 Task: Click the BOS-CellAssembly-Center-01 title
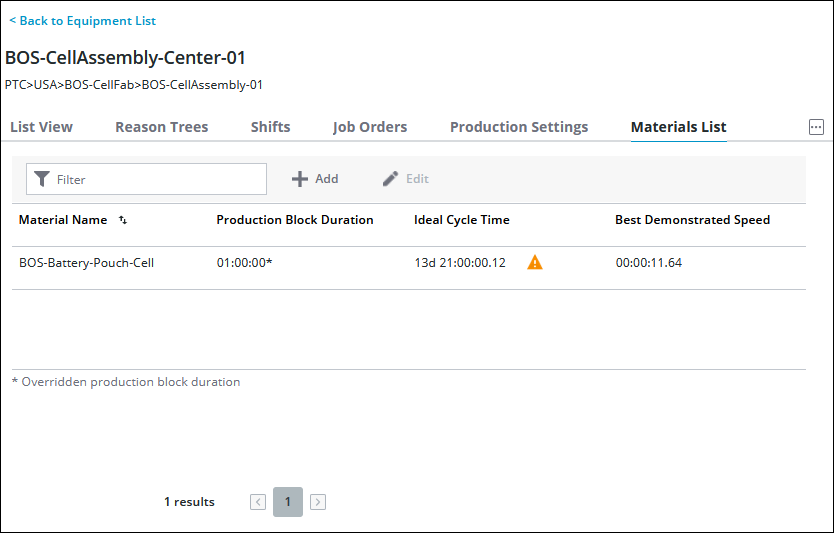point(126,57)
